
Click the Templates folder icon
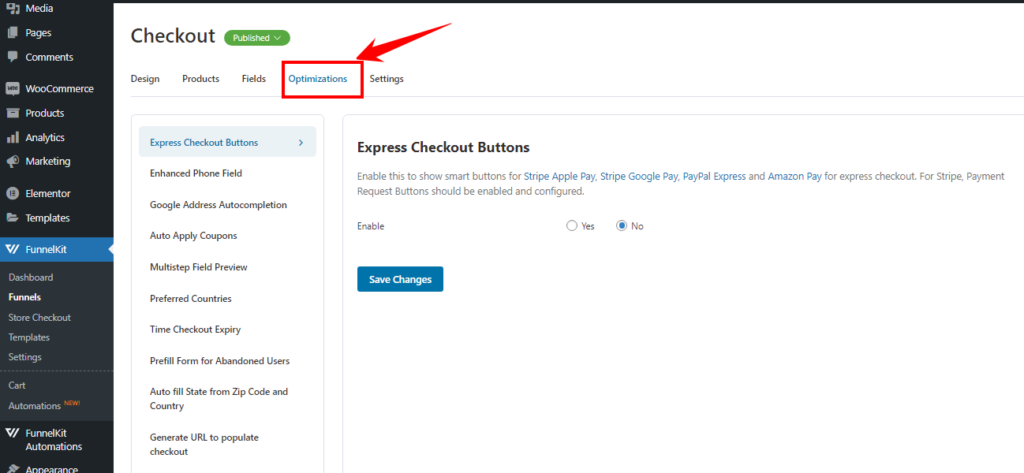coord(12,218)
